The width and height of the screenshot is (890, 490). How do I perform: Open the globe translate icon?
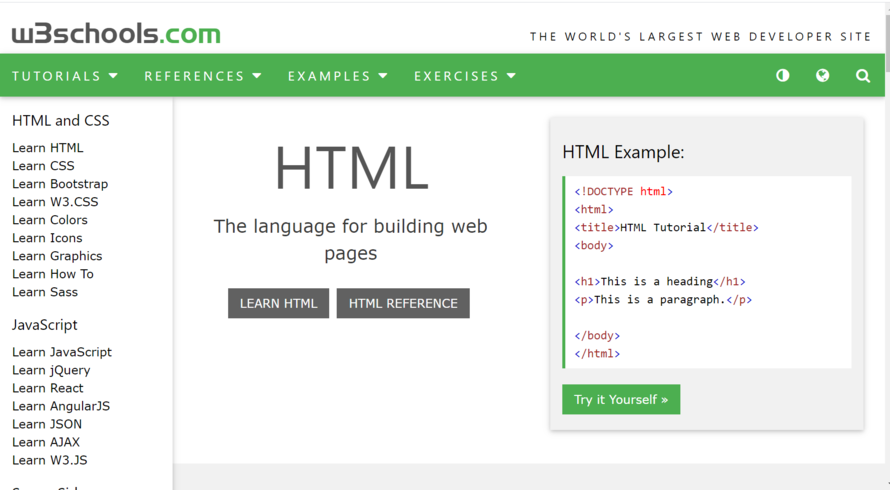(822, 76)
